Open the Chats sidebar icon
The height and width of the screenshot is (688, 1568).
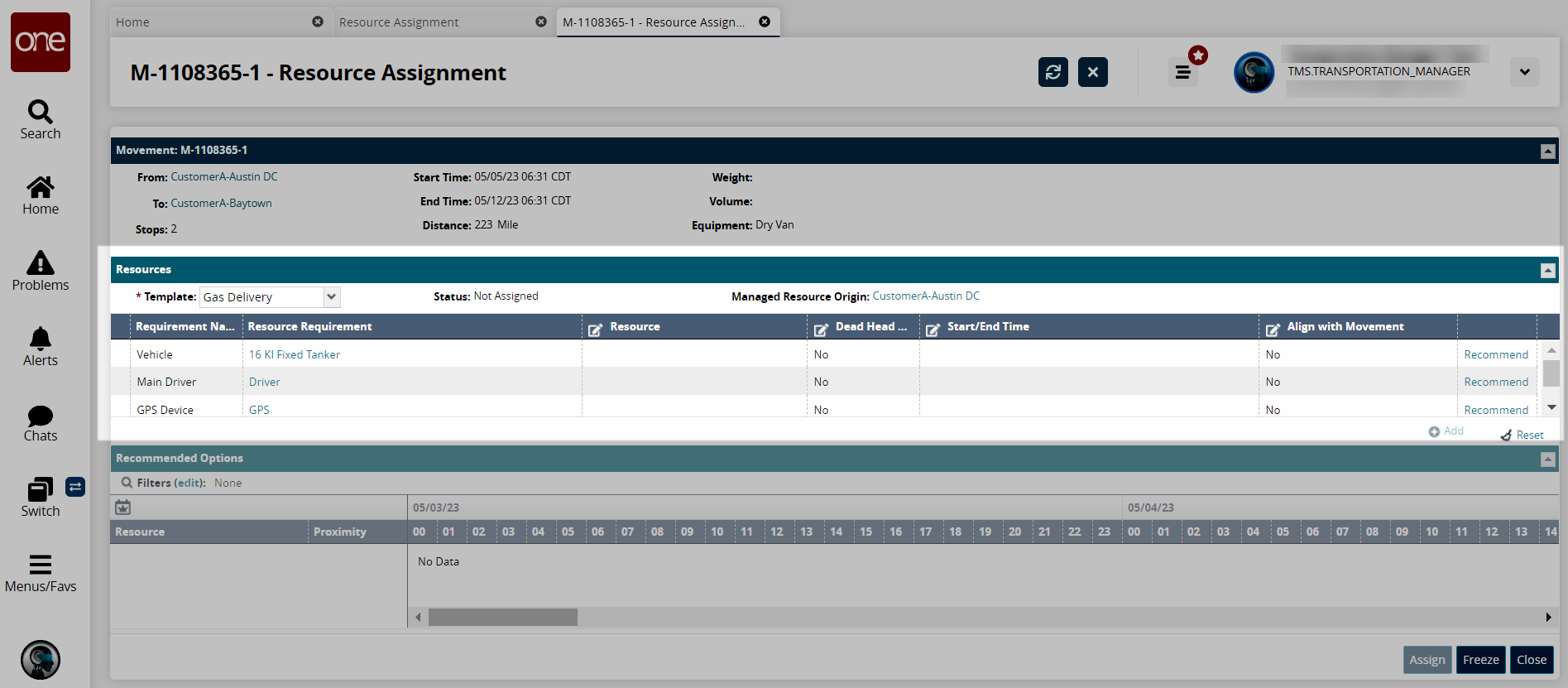41,423
